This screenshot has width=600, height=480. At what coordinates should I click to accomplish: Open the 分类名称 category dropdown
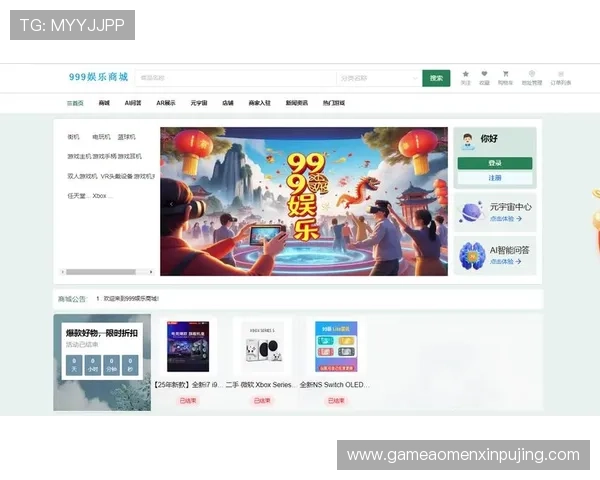379,78
